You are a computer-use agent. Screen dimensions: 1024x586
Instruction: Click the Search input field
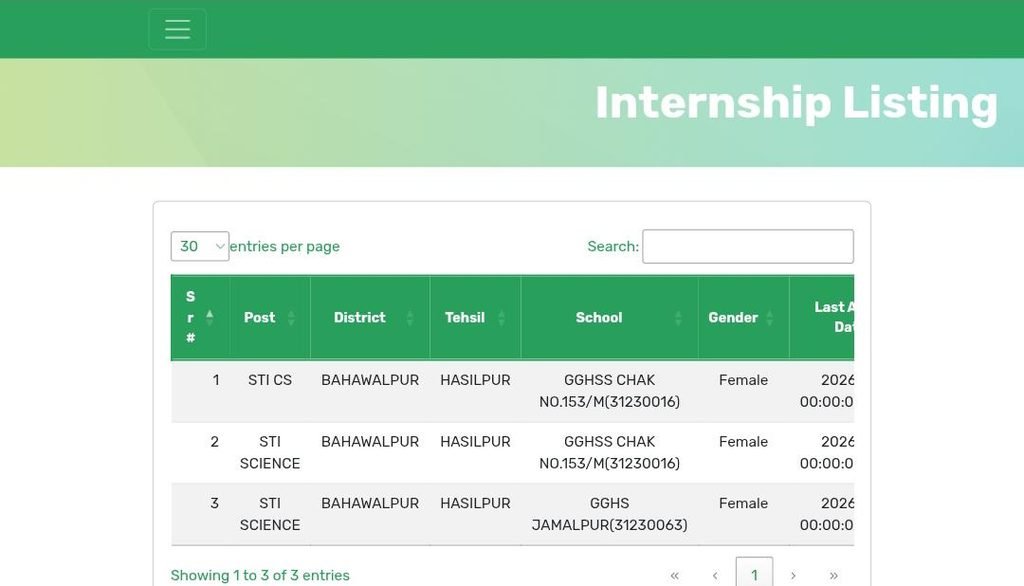pyautogui.click(x=748, y=246)
